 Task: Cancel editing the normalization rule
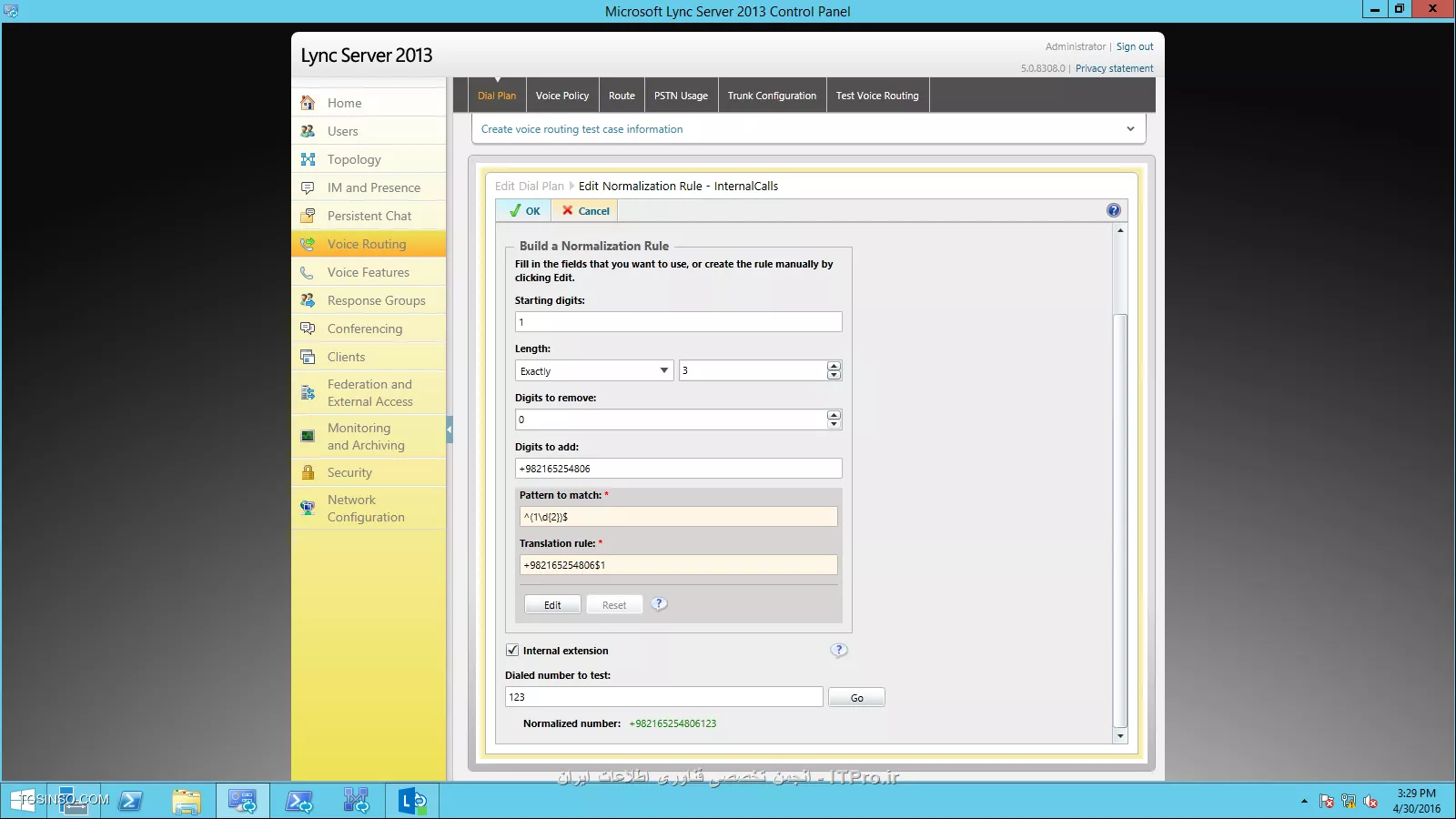pos(585,210)
